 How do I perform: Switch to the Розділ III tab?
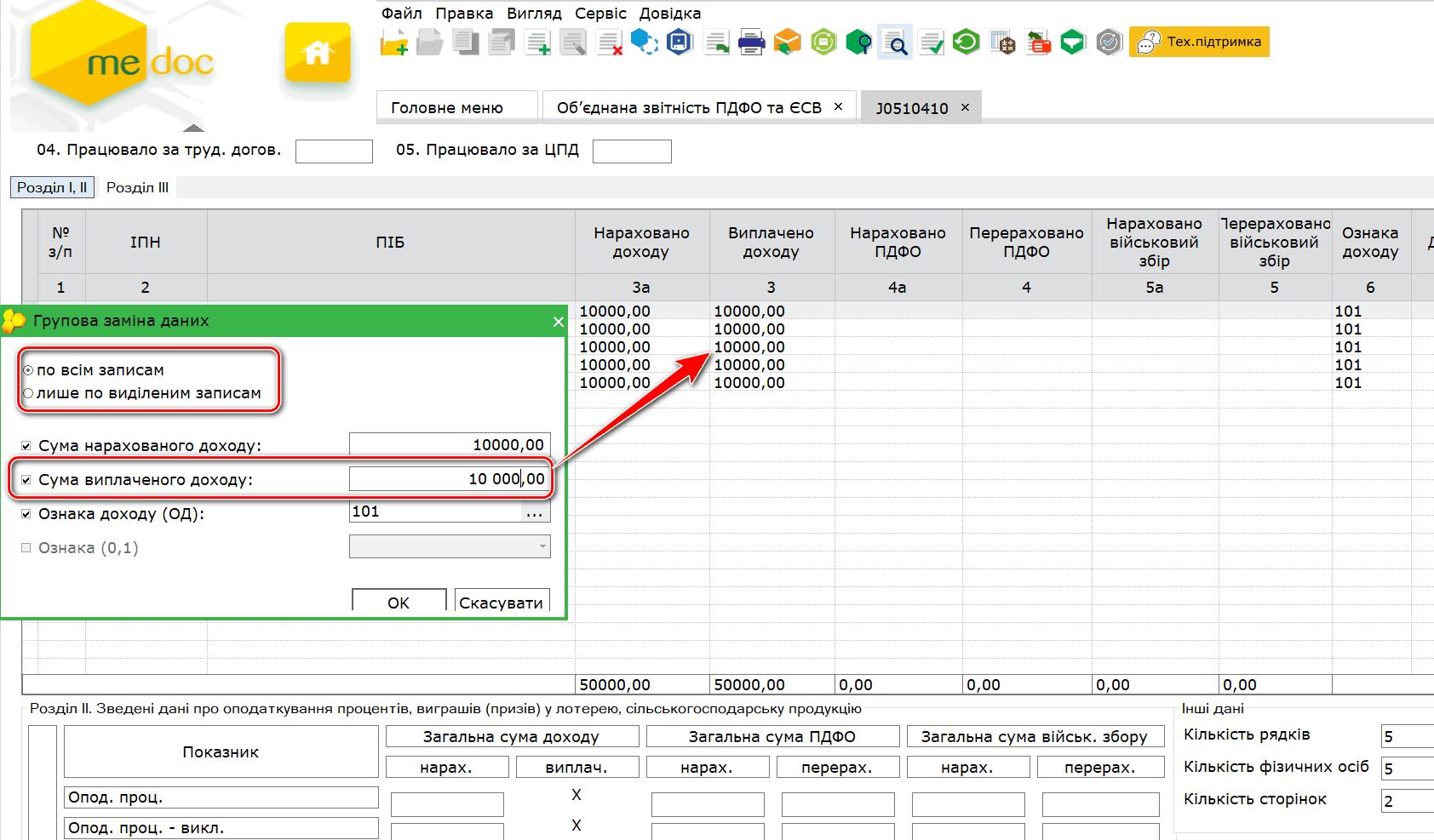click(137, 187)
